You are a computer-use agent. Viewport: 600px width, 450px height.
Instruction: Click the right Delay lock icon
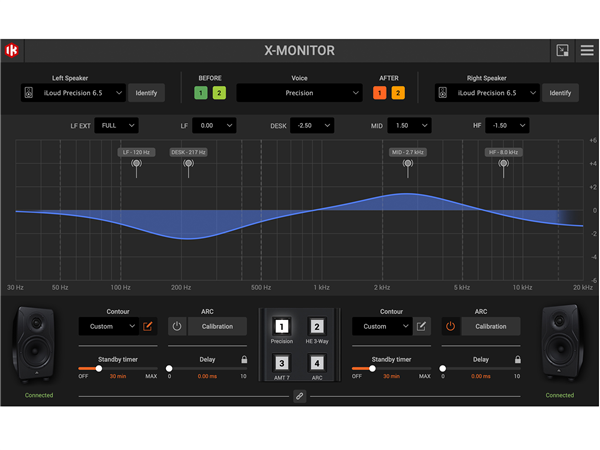pyautogui.click(x=517, y=359)
